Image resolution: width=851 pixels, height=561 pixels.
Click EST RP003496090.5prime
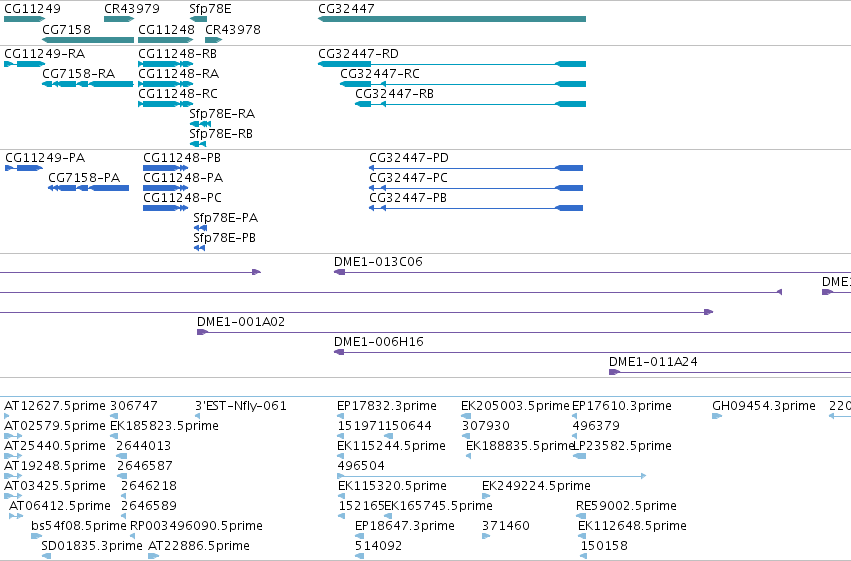(x=132, y=537)
